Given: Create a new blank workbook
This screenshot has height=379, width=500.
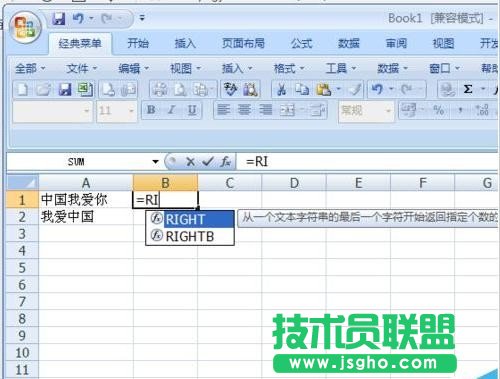Looking at the screenshot, I should click(x=23, y=90).
